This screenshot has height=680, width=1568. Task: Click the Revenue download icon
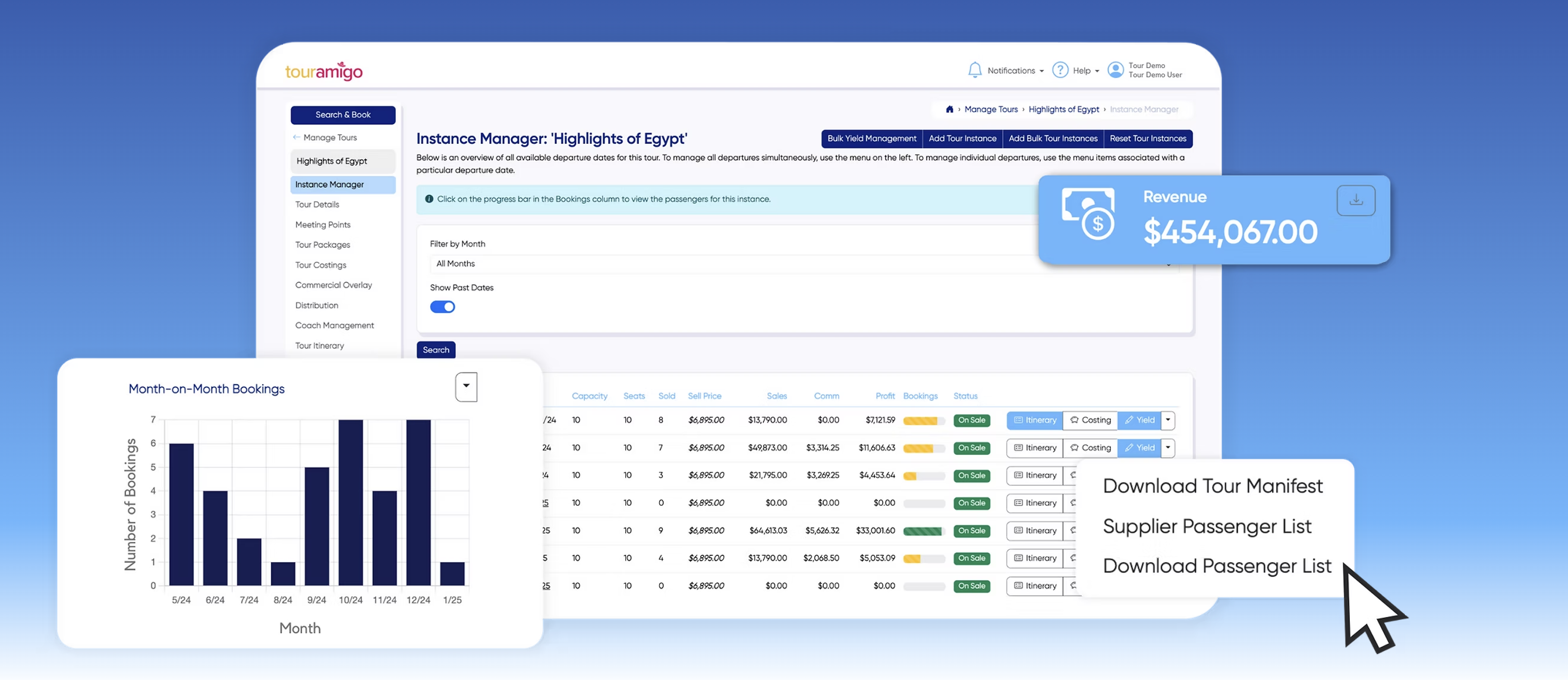tap(1355, 200)
